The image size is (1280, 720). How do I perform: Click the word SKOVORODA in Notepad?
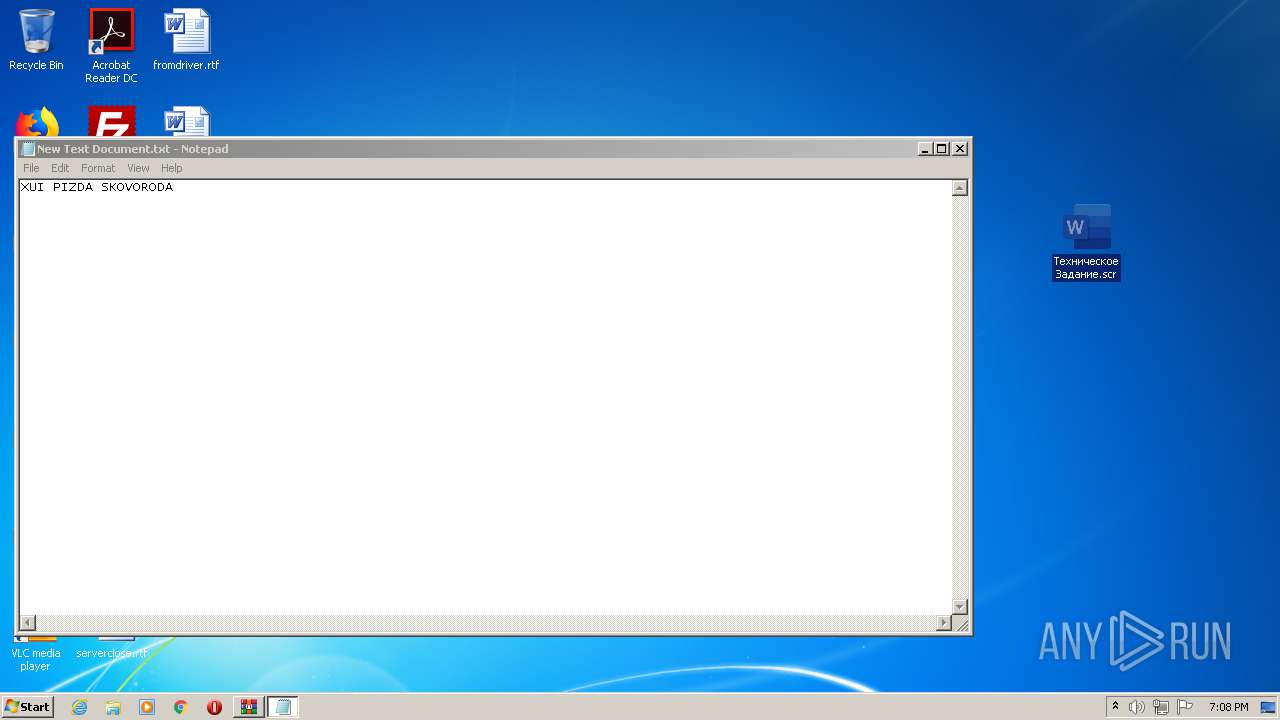(x=137, y=187)
